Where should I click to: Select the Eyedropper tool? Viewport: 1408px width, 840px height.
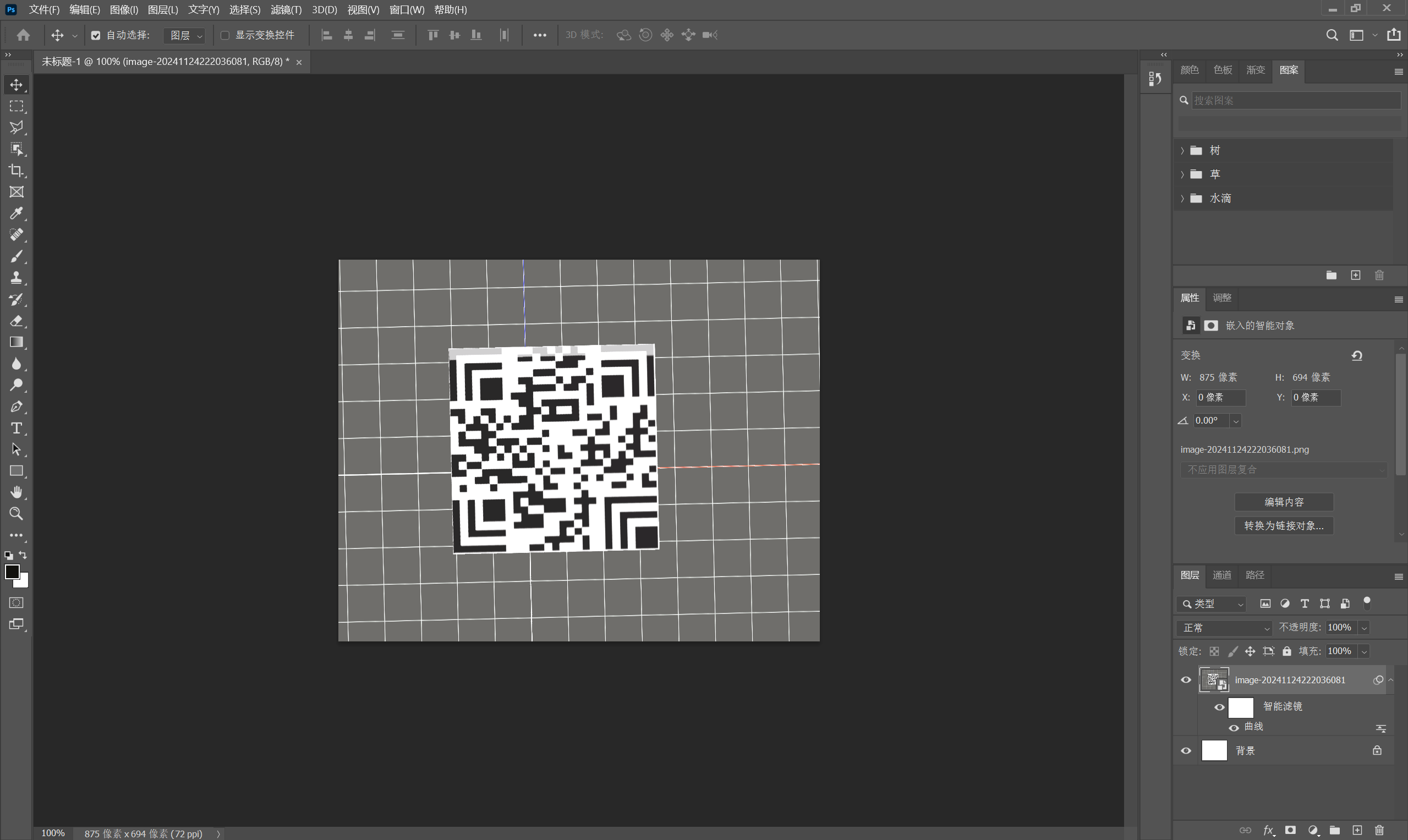pyautogui.click(x=17, y=213)
